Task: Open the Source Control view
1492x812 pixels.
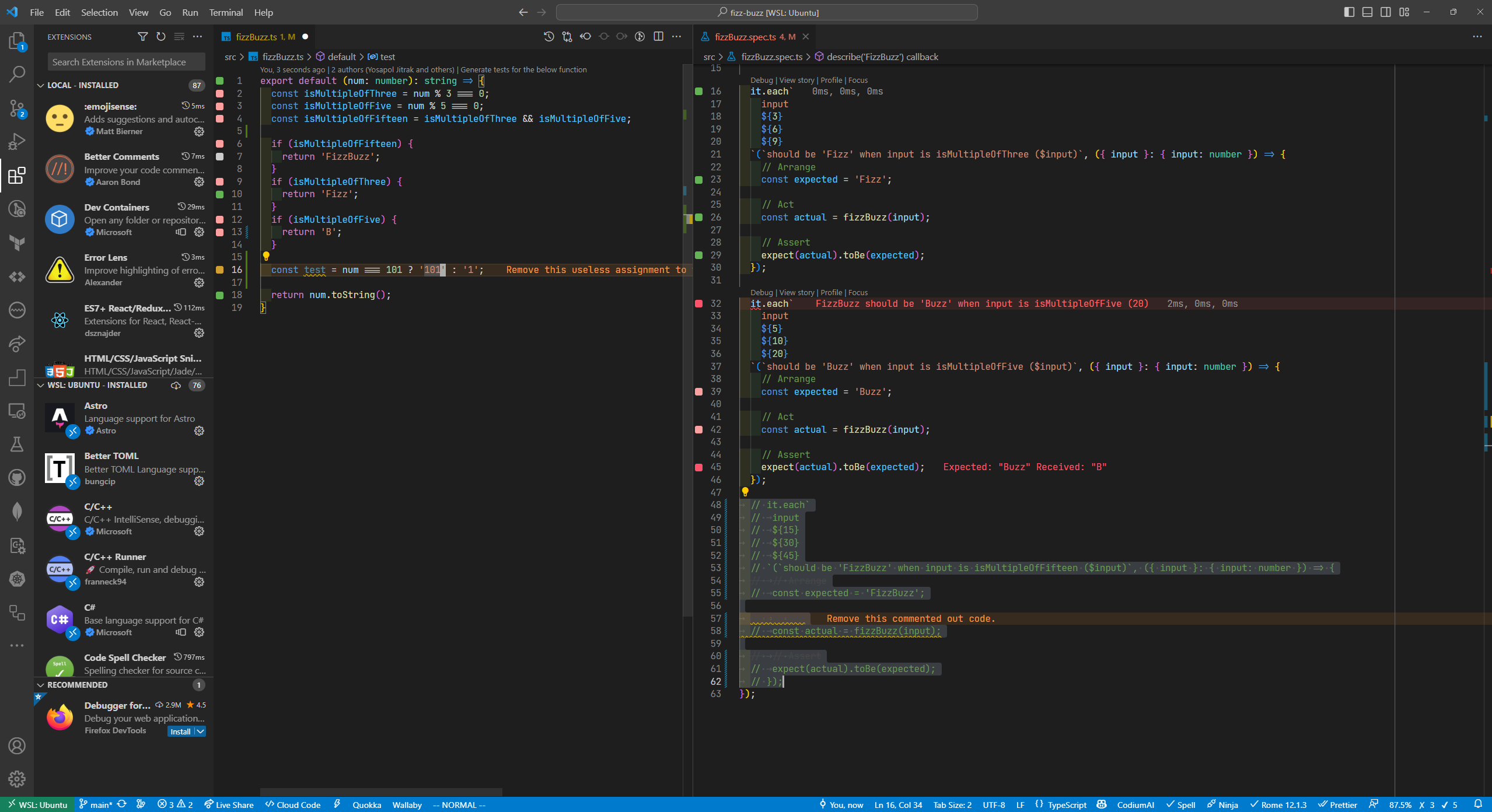Action: 17,108
